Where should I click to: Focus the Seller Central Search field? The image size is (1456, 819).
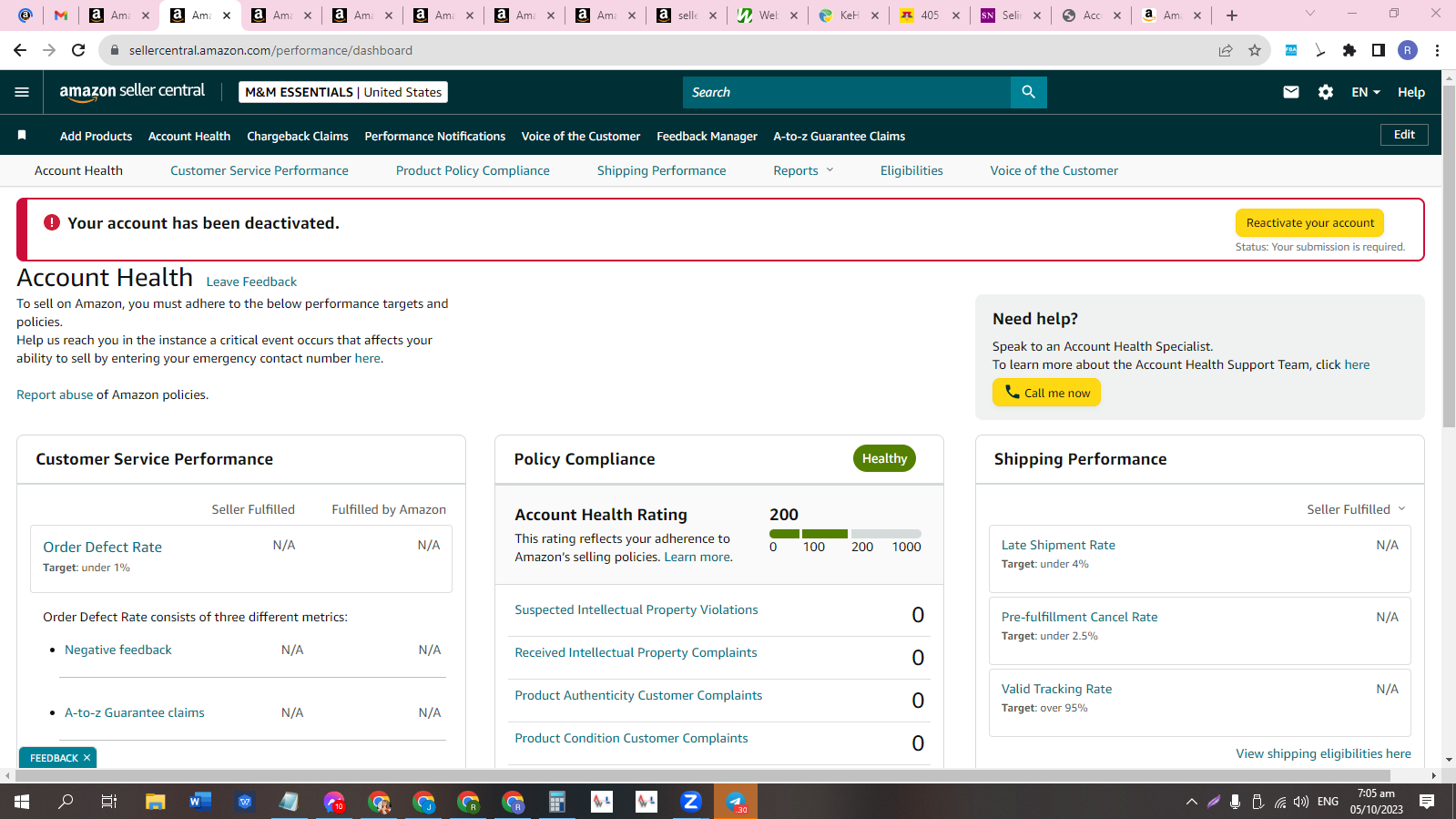pos(847,92)
